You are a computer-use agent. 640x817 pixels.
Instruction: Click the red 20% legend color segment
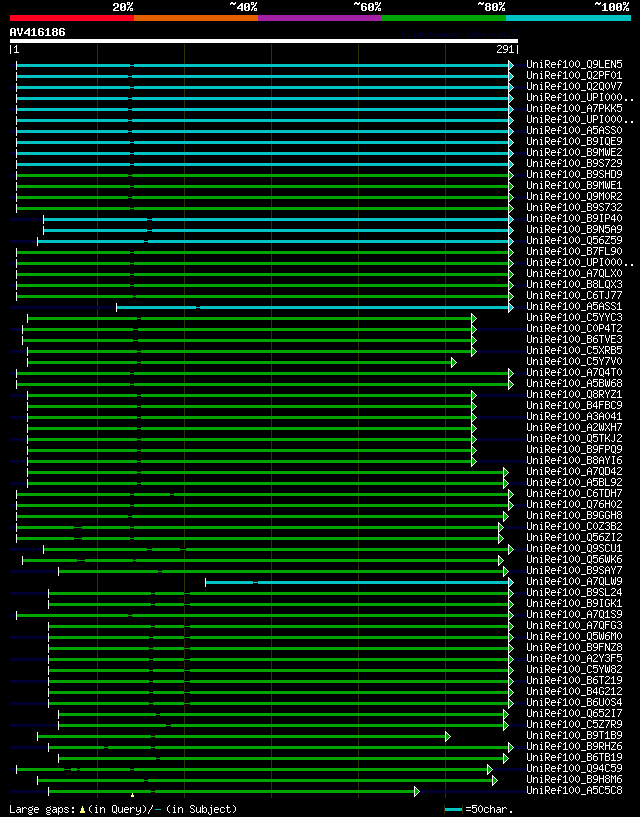coord(72,18)
